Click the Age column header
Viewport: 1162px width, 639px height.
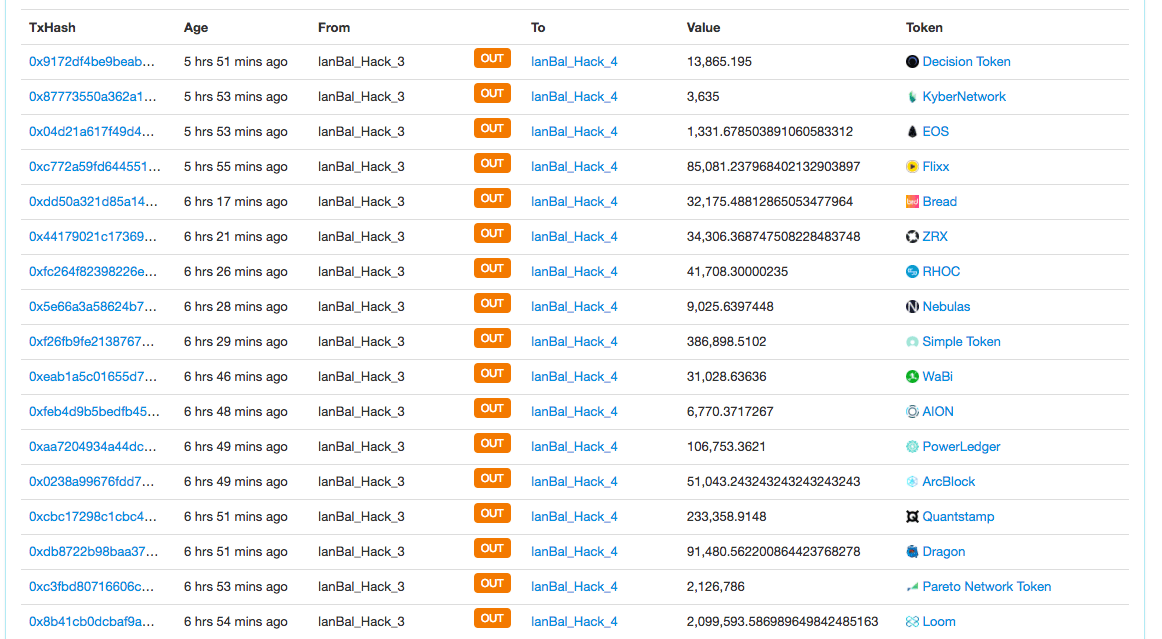(x=196, y=28)
